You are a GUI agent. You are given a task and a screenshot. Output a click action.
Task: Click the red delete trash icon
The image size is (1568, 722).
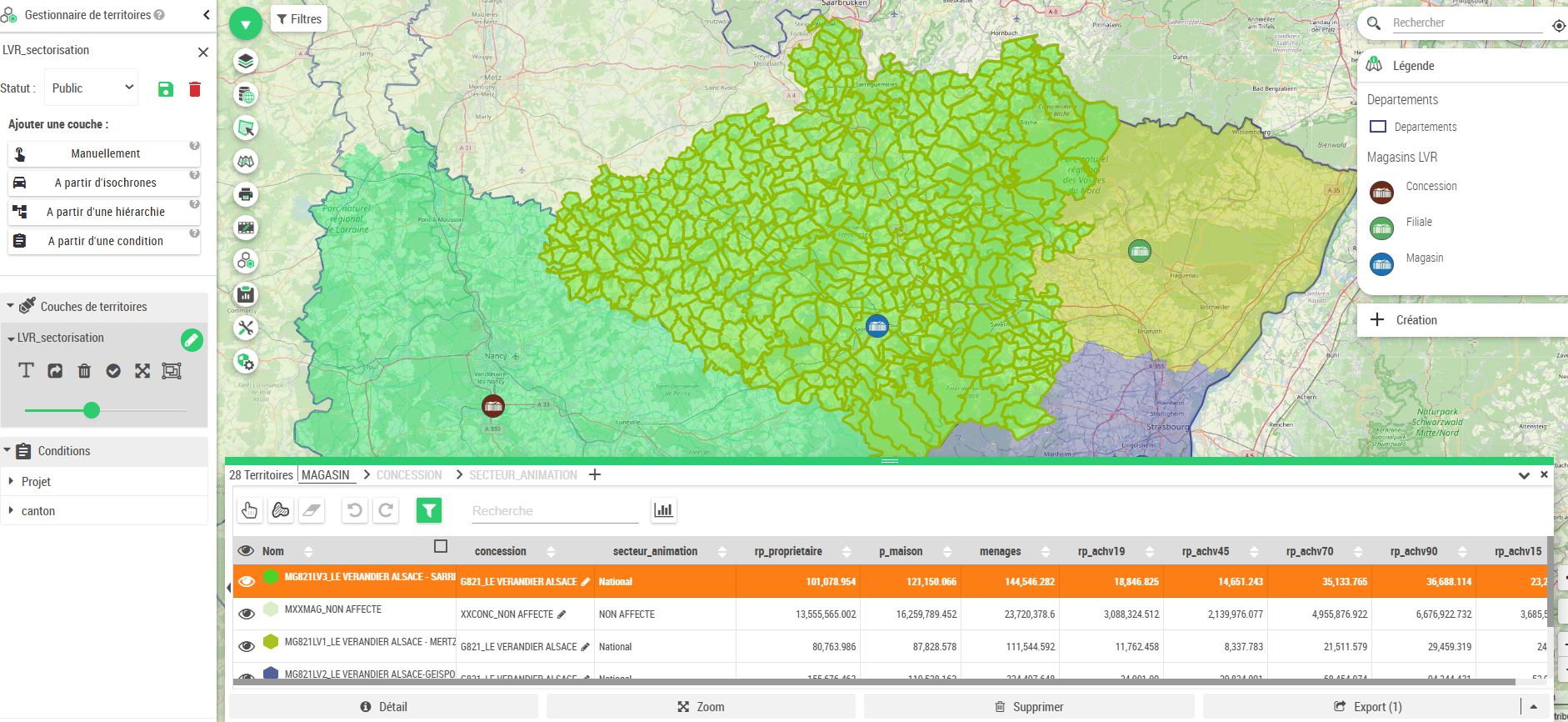[x=195, y=89]
